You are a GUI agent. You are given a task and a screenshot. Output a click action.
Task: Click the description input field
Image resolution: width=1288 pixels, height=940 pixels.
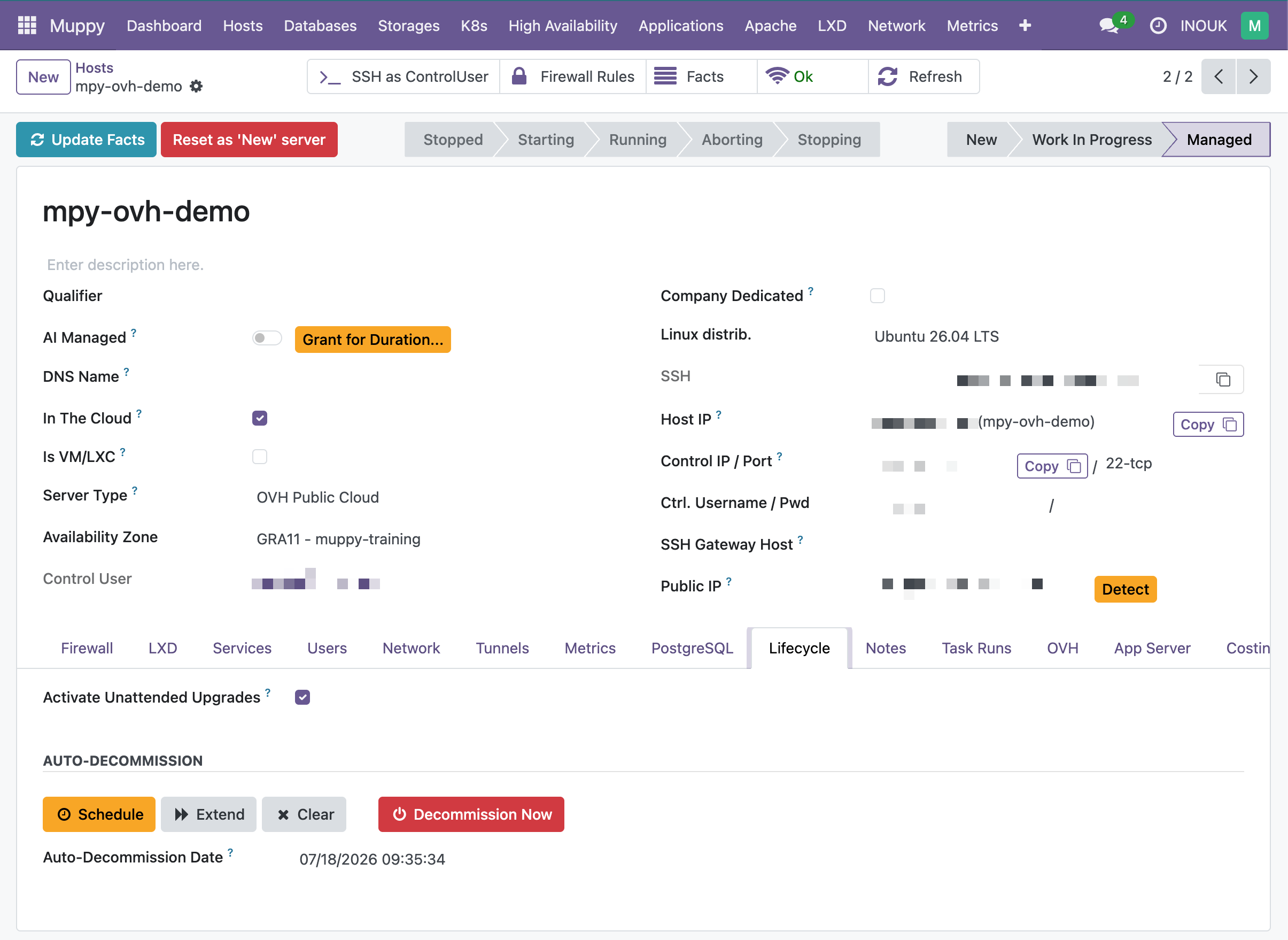click(x=643, y=265)
